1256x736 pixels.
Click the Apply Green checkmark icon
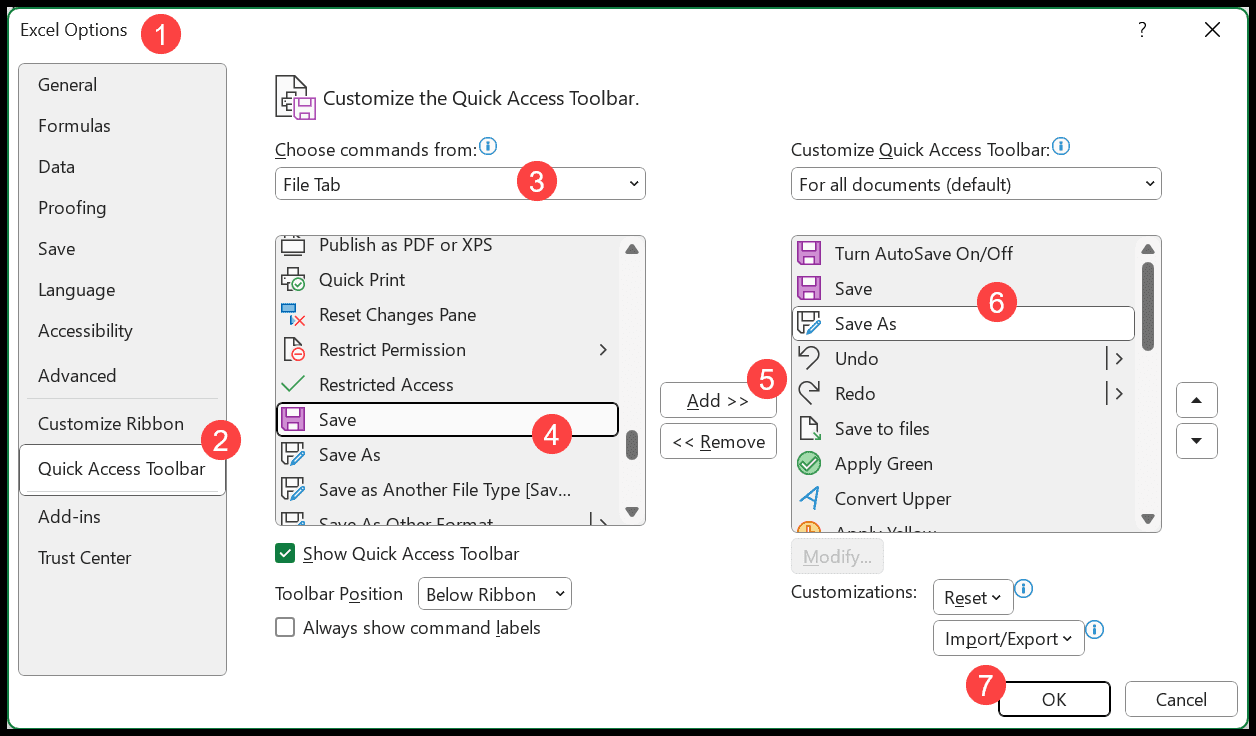pyautogui.click(x=808, y=464)
